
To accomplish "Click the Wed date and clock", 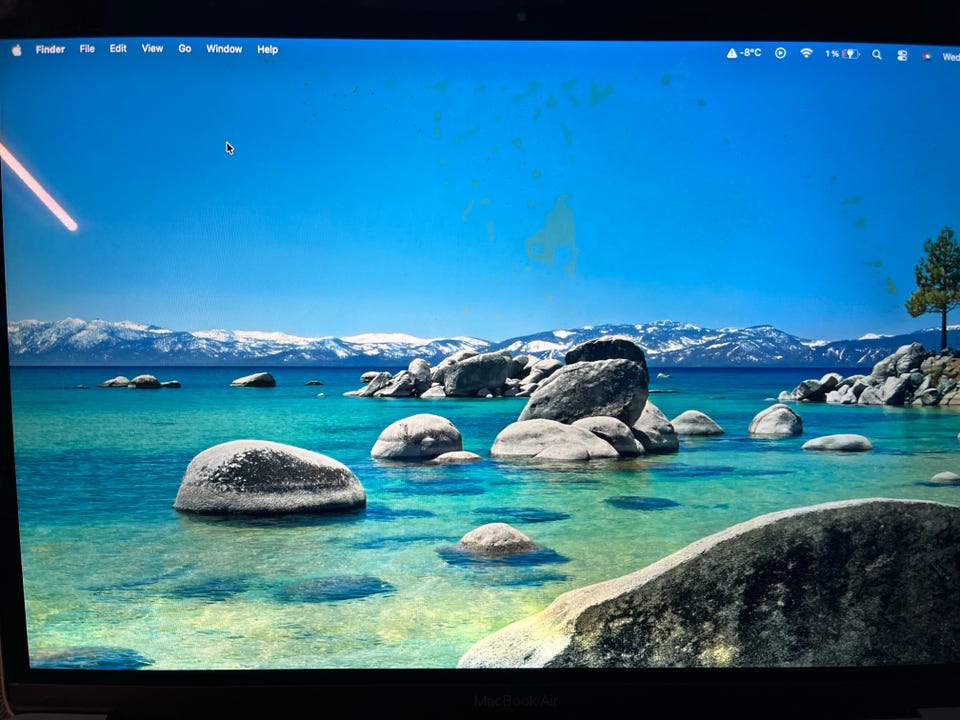I will (x=951, y=57).
